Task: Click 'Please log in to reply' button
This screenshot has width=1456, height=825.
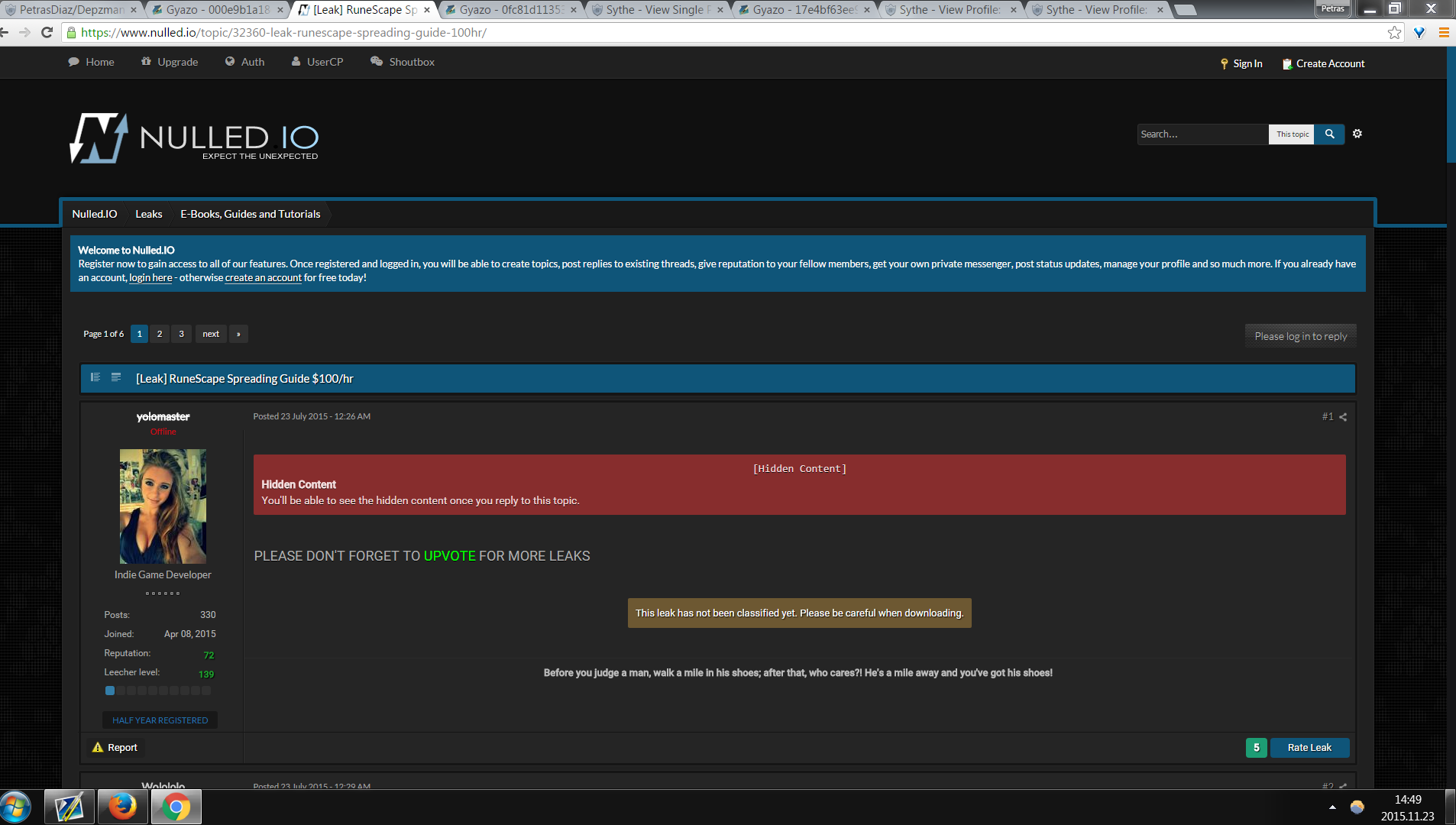Action: [1301, 336]
